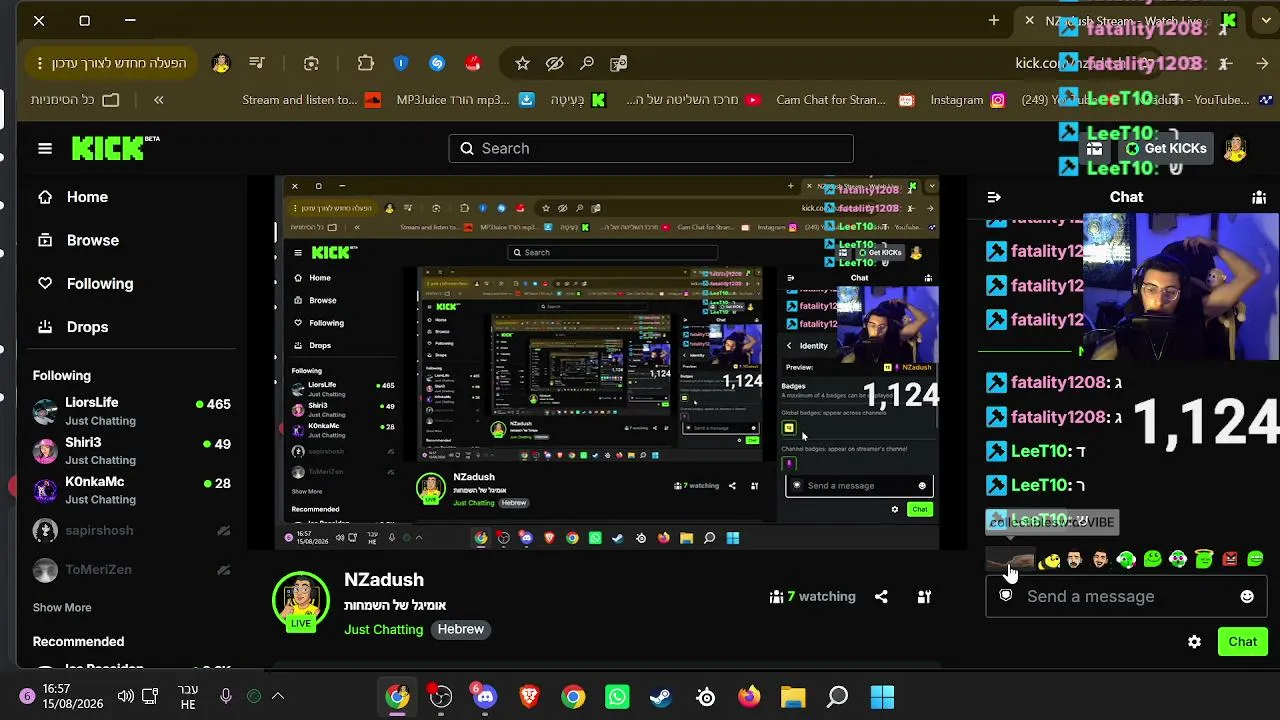This screenshot has height=720, width=1280.
Task: Open the volume control in tray
Action: coord(125,696)
